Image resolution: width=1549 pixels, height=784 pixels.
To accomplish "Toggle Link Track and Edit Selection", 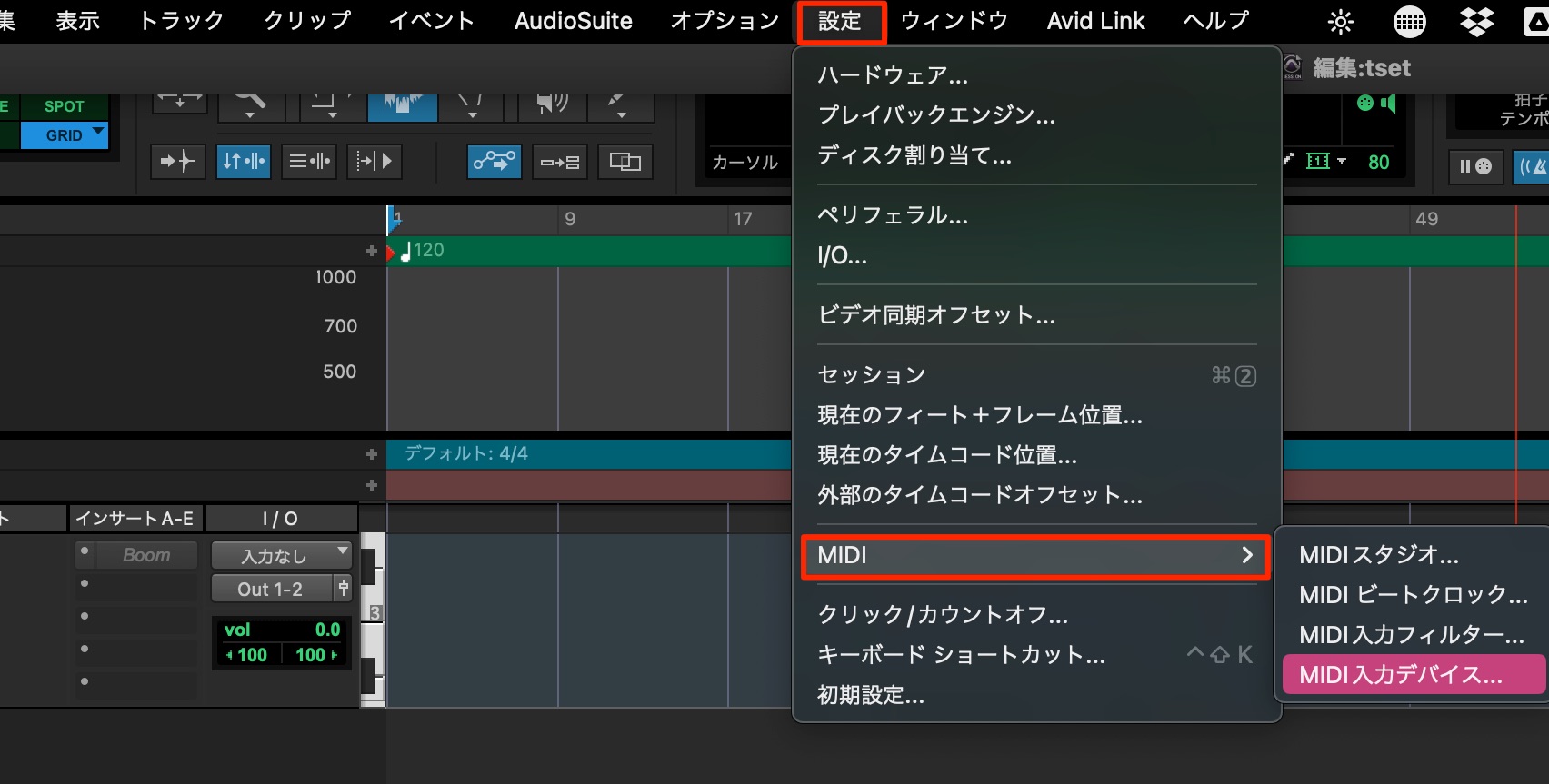I will pos(309,162).
